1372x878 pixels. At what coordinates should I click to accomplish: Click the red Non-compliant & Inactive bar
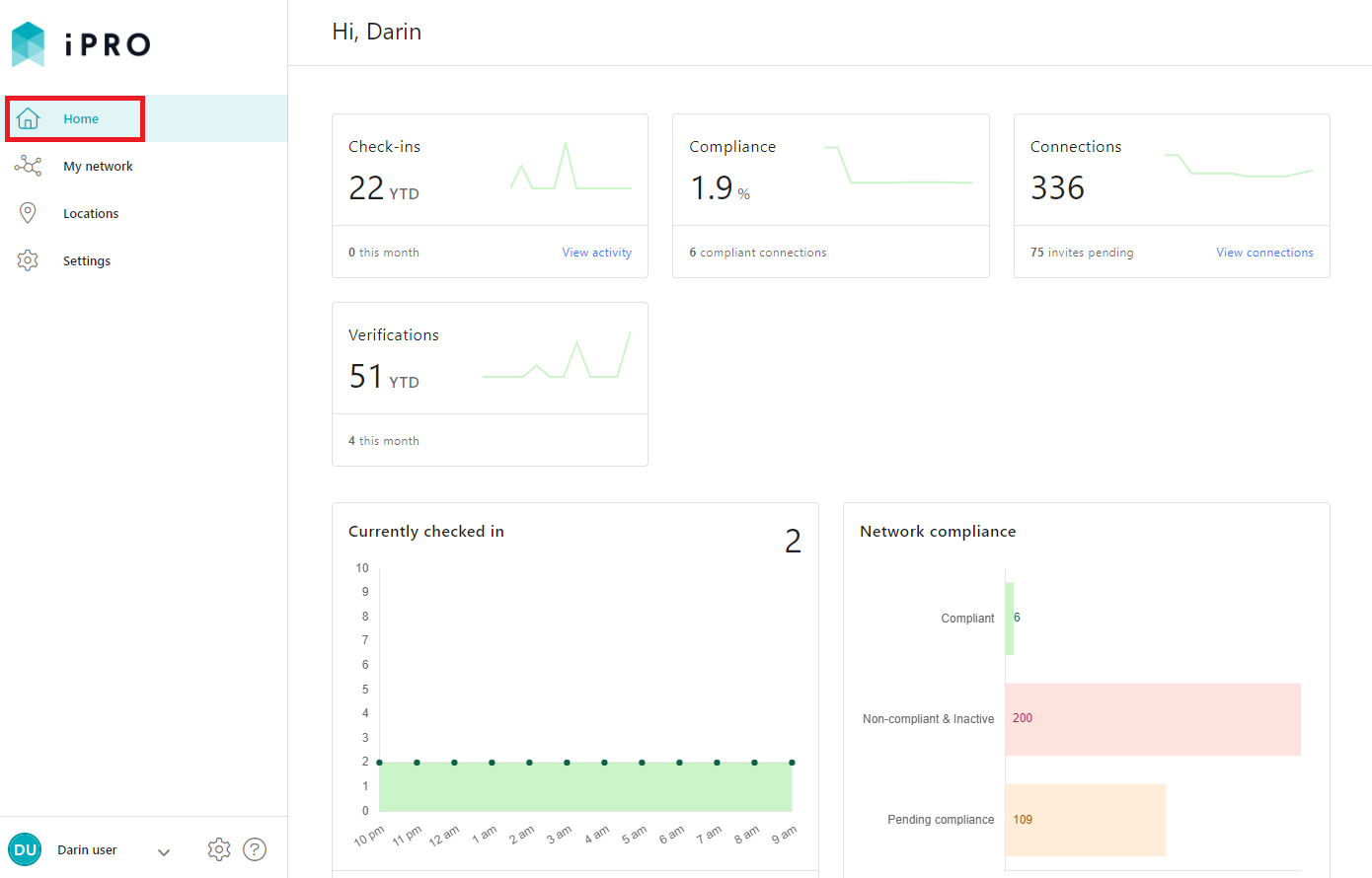click(x=1153, y=719)
